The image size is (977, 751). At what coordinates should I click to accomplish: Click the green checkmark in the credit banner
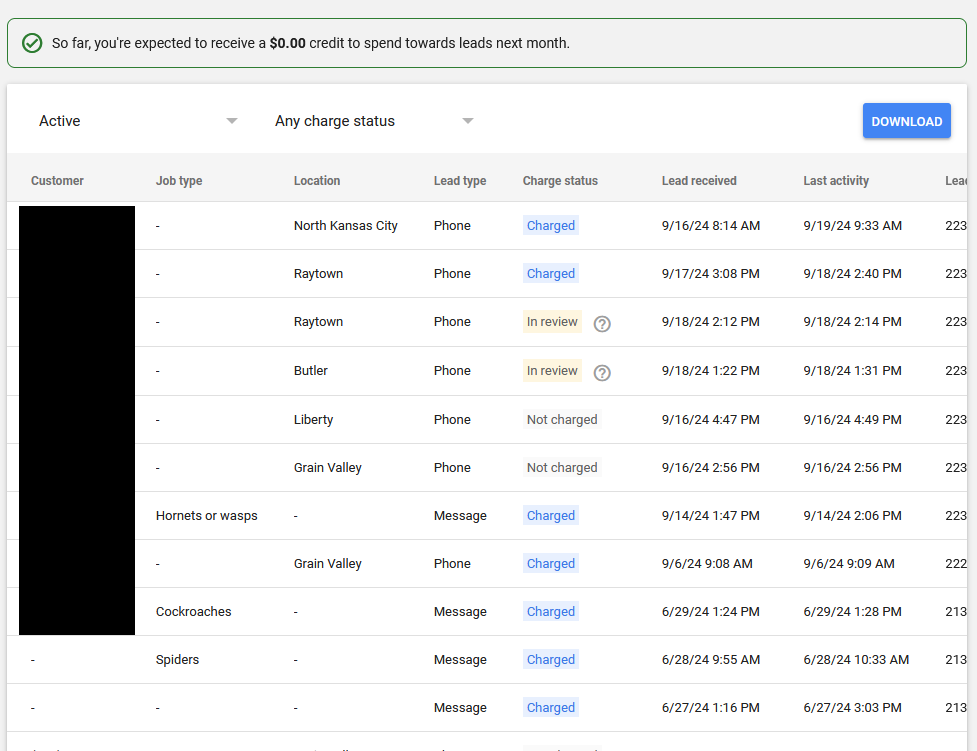click(x=31, y=42)
